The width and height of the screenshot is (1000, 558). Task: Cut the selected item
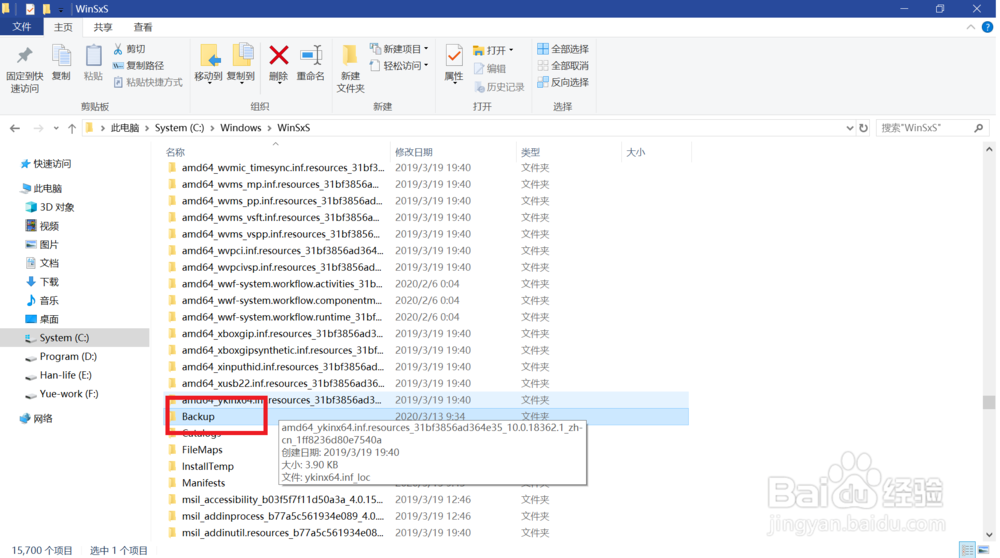pos(129,49)
